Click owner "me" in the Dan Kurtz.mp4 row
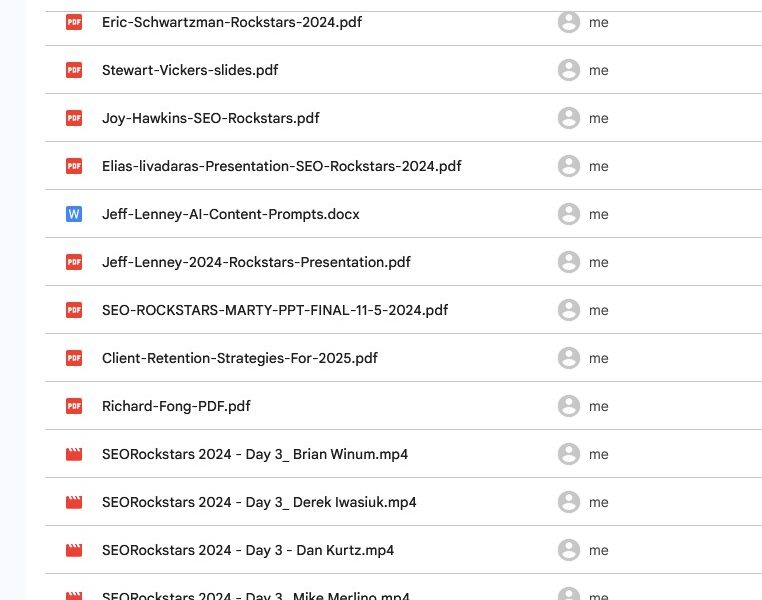Screen dimensions: 762x600 [598, 550]
